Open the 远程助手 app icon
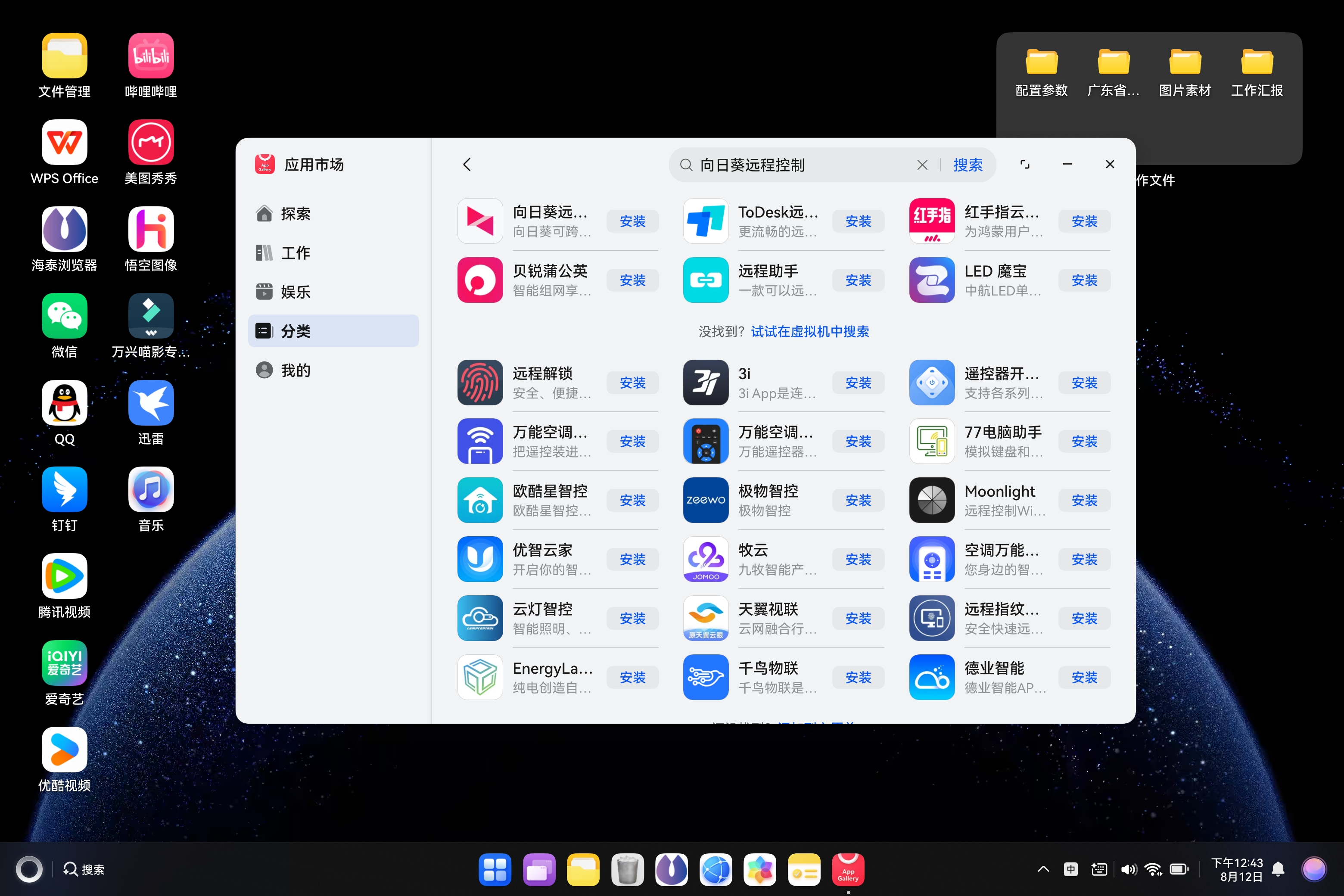The height and width of the screenshot is (896, 1344). pos(706,280)
